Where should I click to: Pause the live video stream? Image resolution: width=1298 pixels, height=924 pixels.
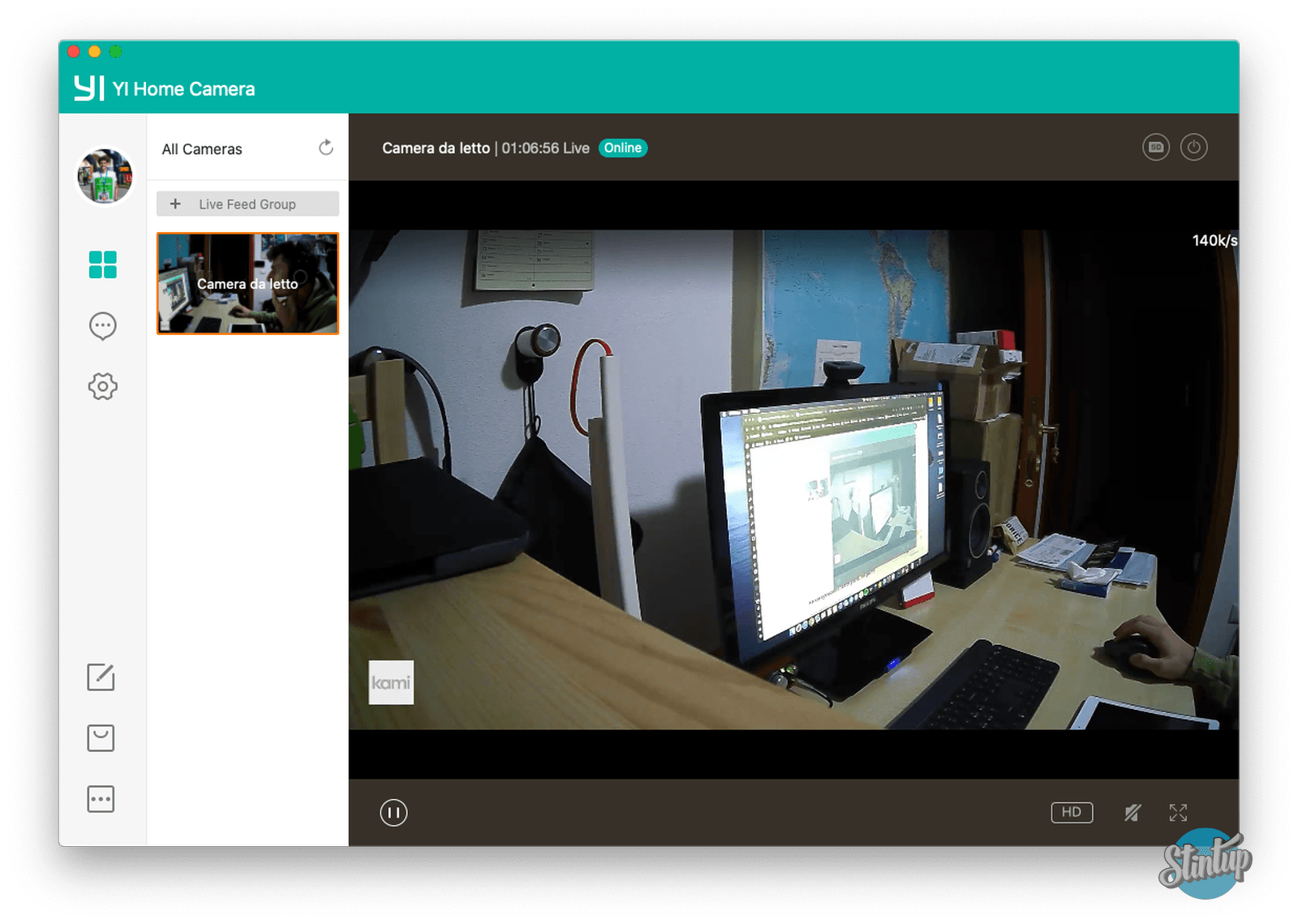click(x=393, y=812)
